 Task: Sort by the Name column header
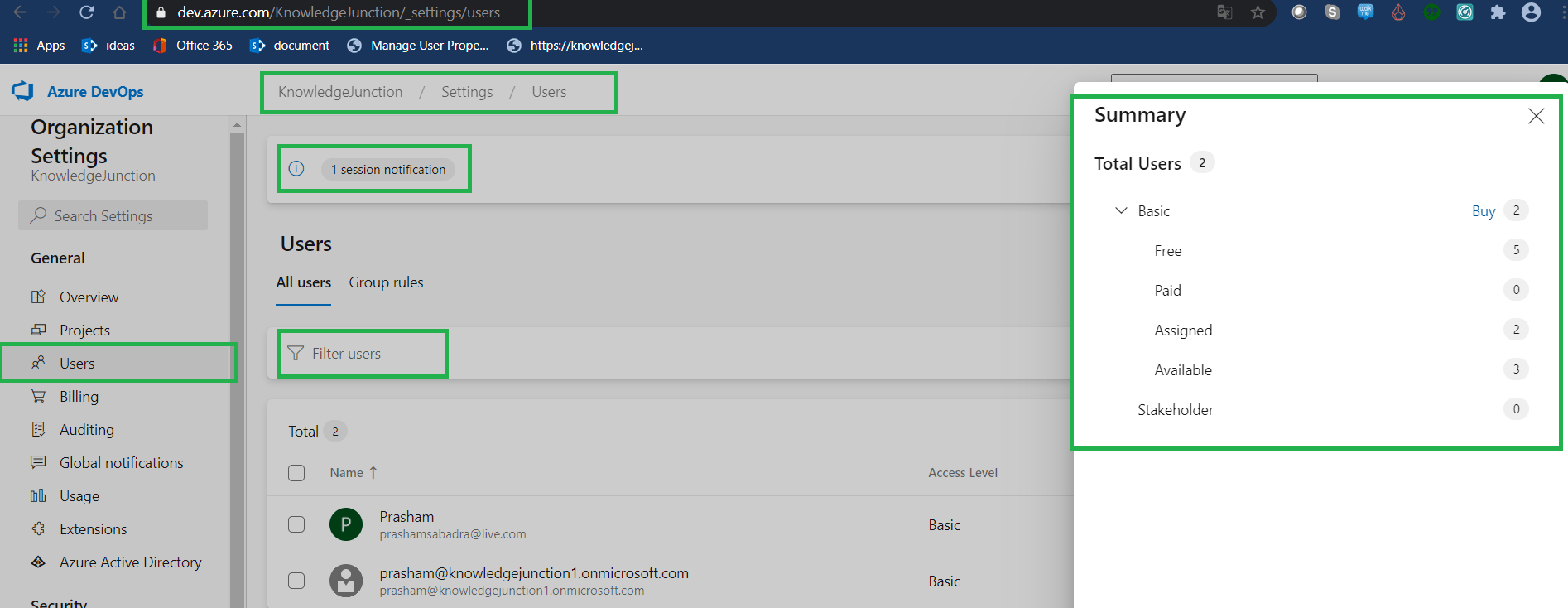click(x=354, y=473)
